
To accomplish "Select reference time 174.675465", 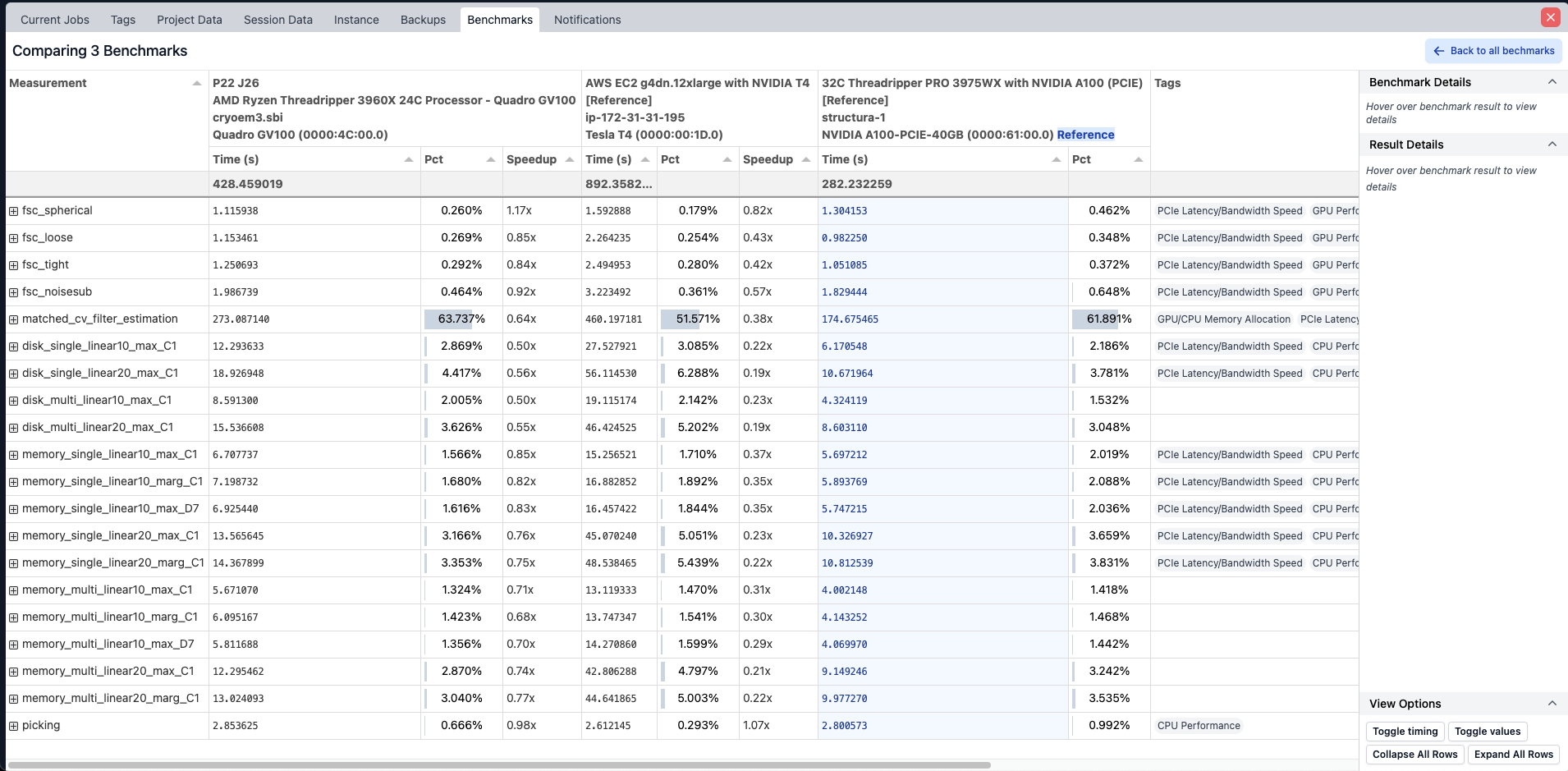I will (850, 319).
